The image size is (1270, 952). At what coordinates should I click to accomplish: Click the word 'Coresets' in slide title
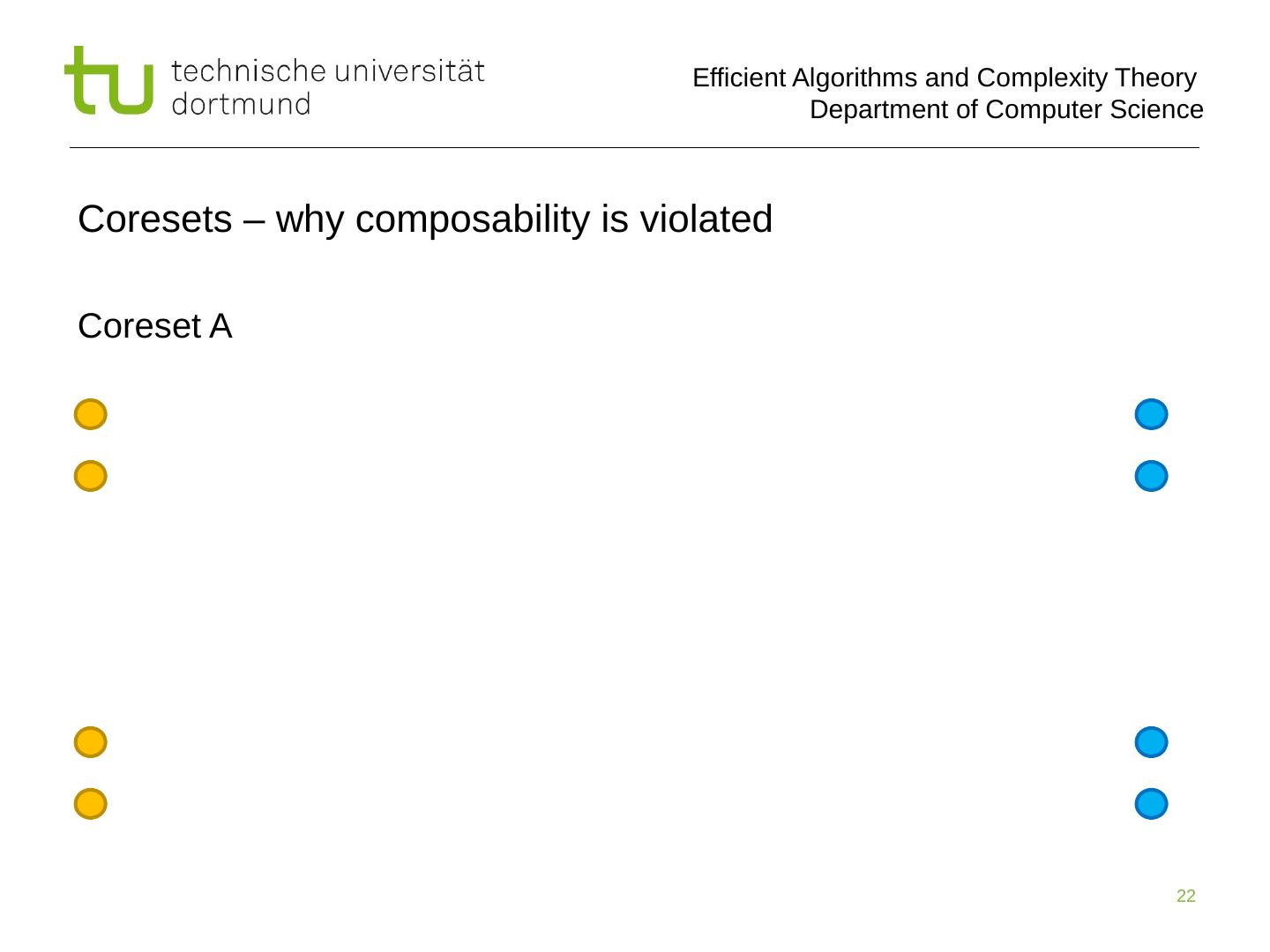point(154,219)
